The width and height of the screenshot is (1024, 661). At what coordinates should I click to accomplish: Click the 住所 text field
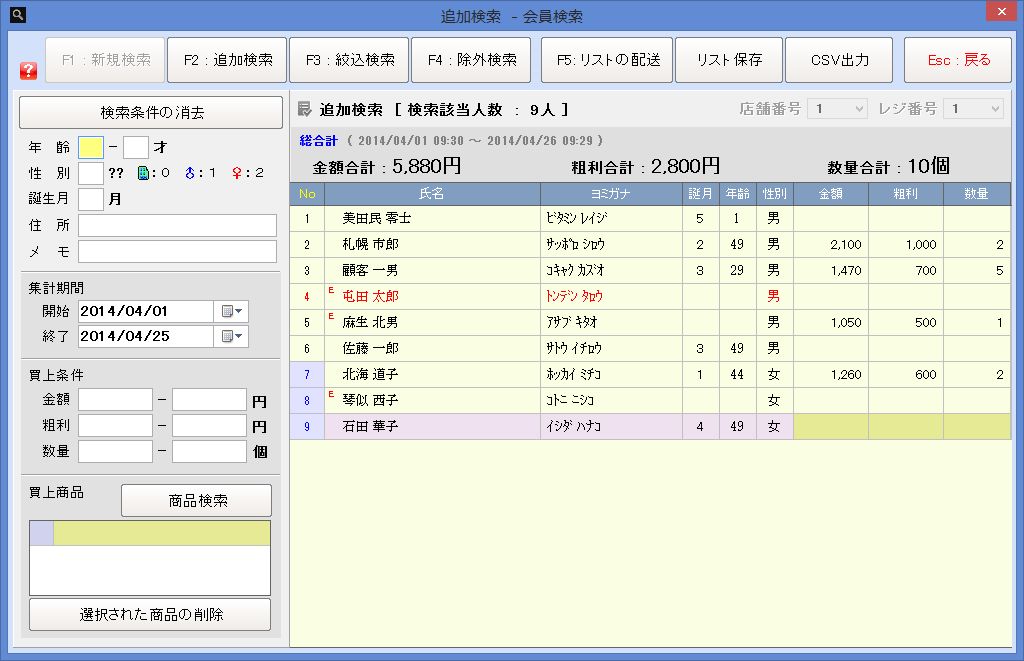[x=177, y=225]
